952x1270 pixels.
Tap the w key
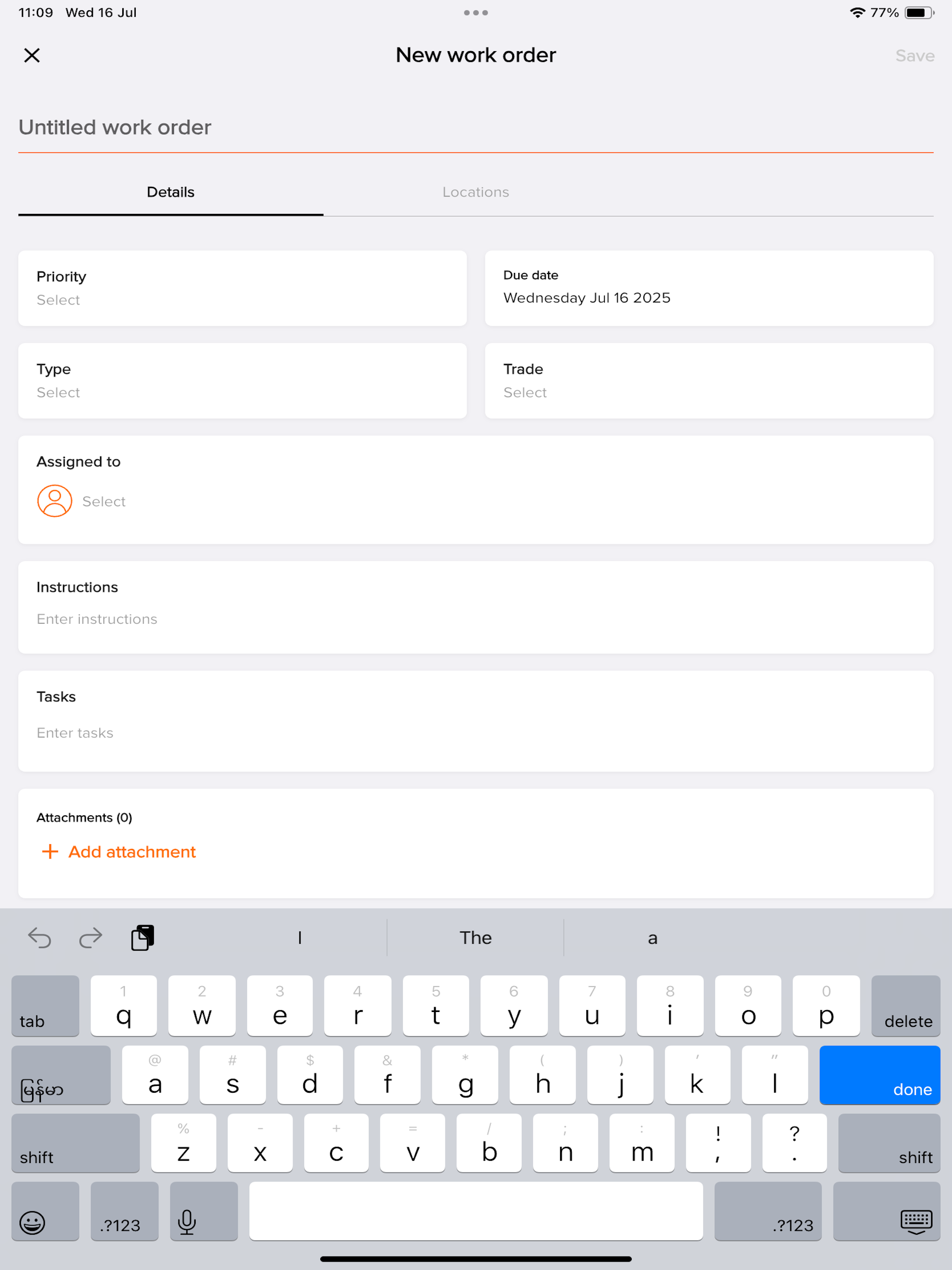pos(202,1005)
